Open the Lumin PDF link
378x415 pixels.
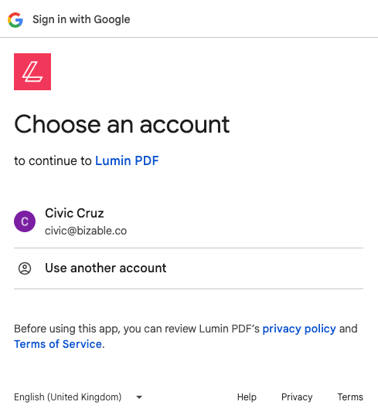coord(127,161)
